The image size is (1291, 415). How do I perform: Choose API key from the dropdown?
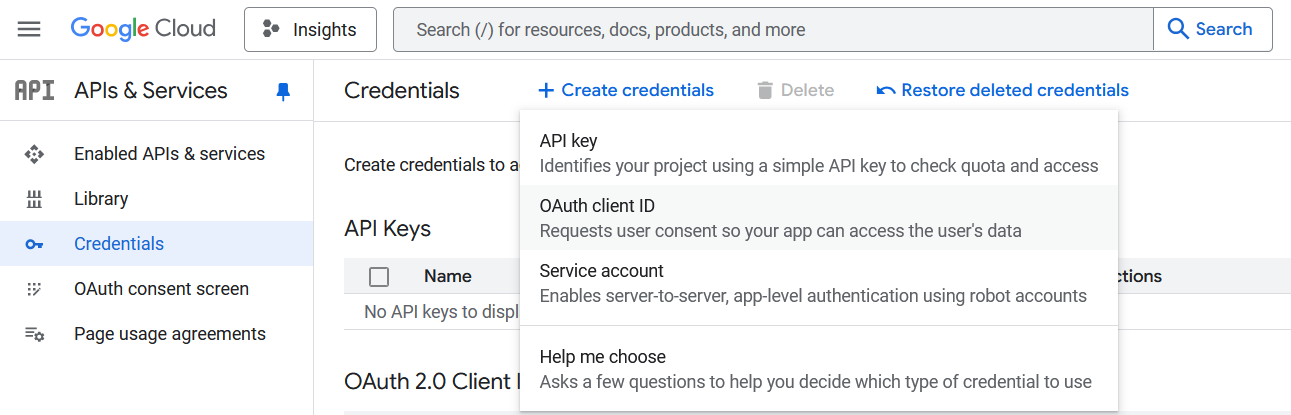819,153
